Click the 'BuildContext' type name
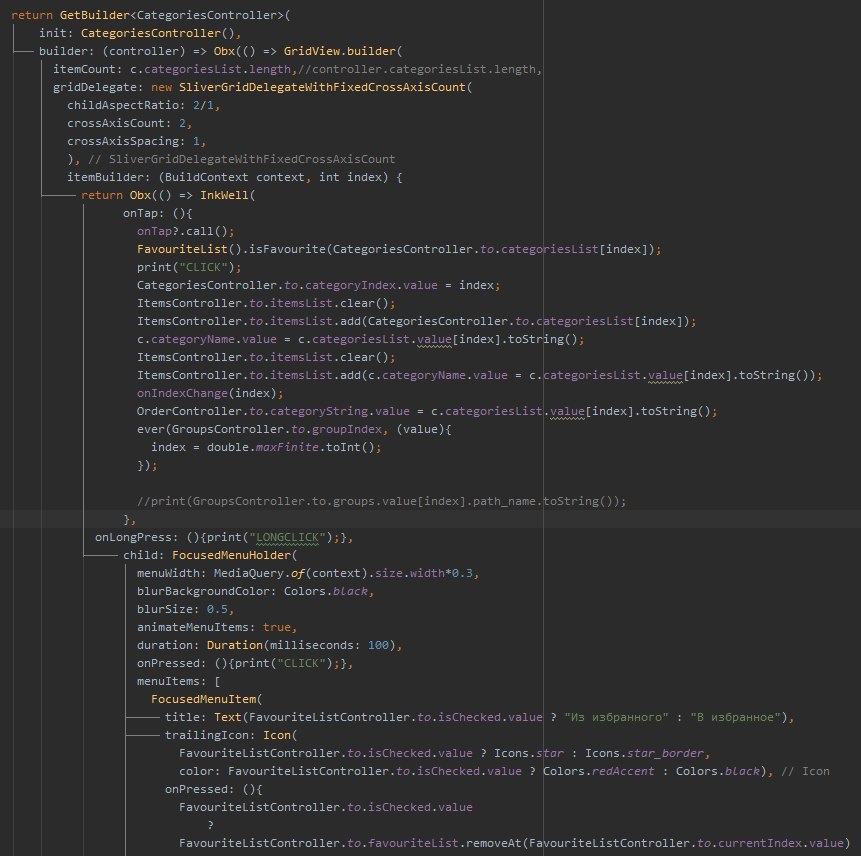The height and width of the screenshot is (856, 861). pos(206,177)
